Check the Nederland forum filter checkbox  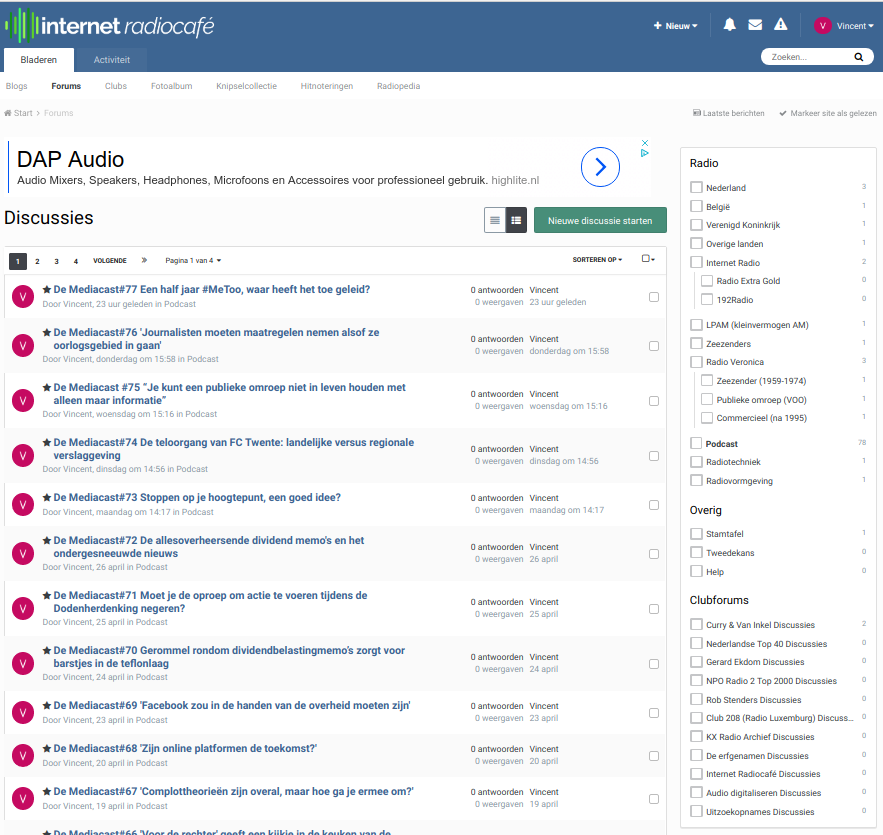point(696,188)
